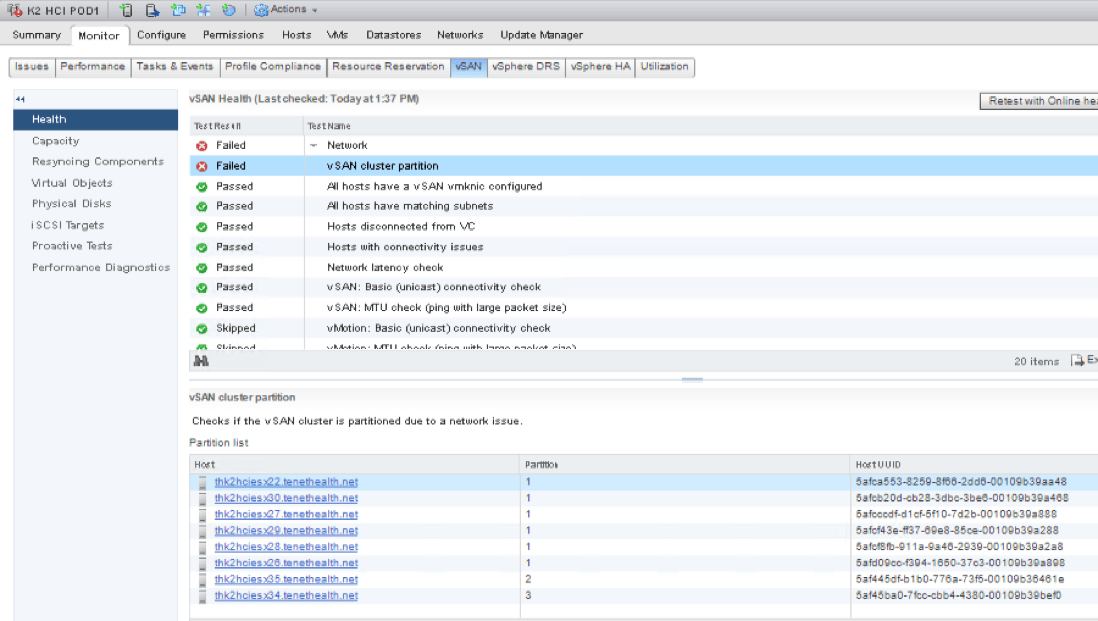This screenshot has width=1098, height=621.
Task: Click failed icon for vSAN cluster partition
Action: (202, 167)
